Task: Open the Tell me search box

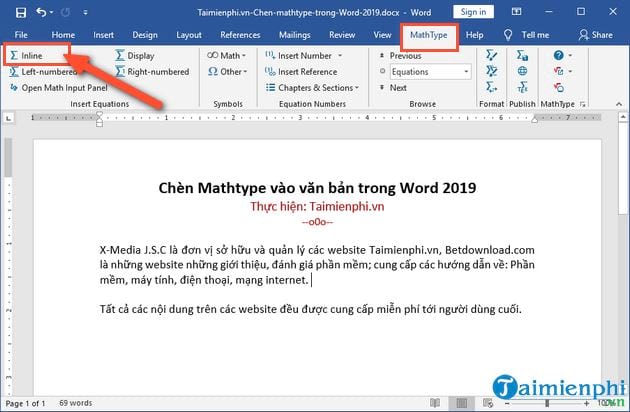Action: click(531, 34)
